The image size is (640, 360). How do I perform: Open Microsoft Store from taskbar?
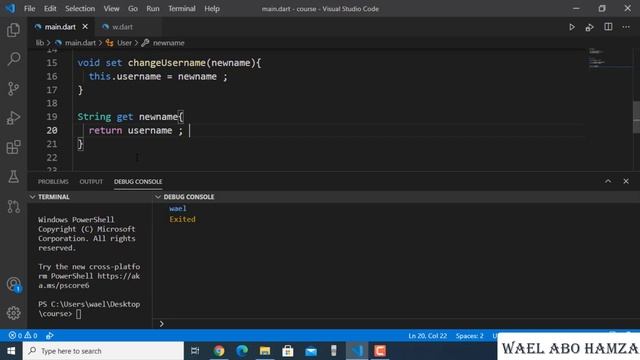(288, 351)
